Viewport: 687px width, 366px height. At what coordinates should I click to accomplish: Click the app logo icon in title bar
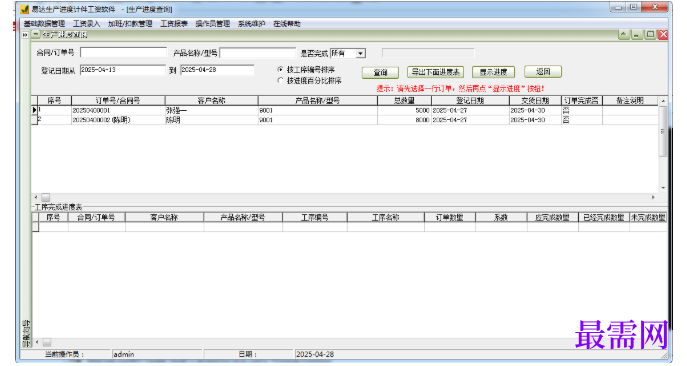coord(25,9)
